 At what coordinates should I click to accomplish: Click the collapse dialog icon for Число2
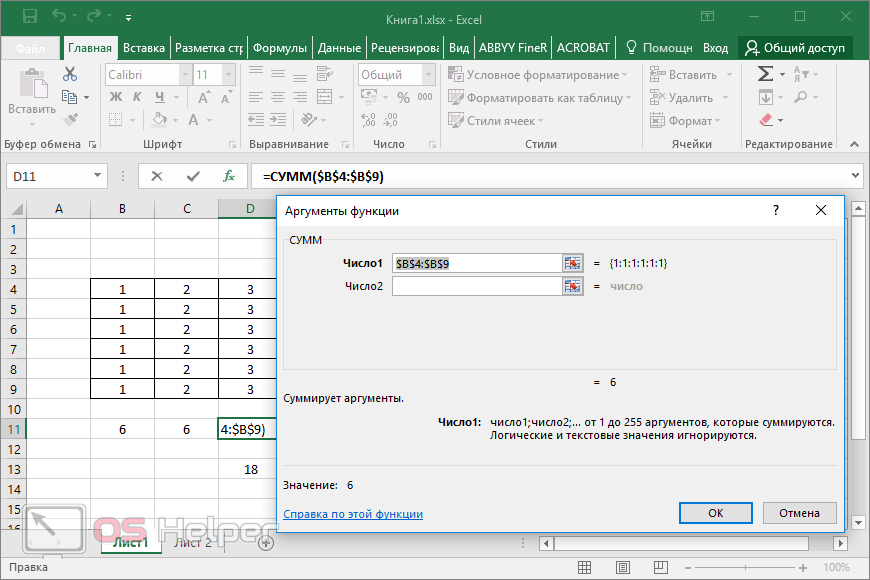pyautogui.click(x=573, y=286)
